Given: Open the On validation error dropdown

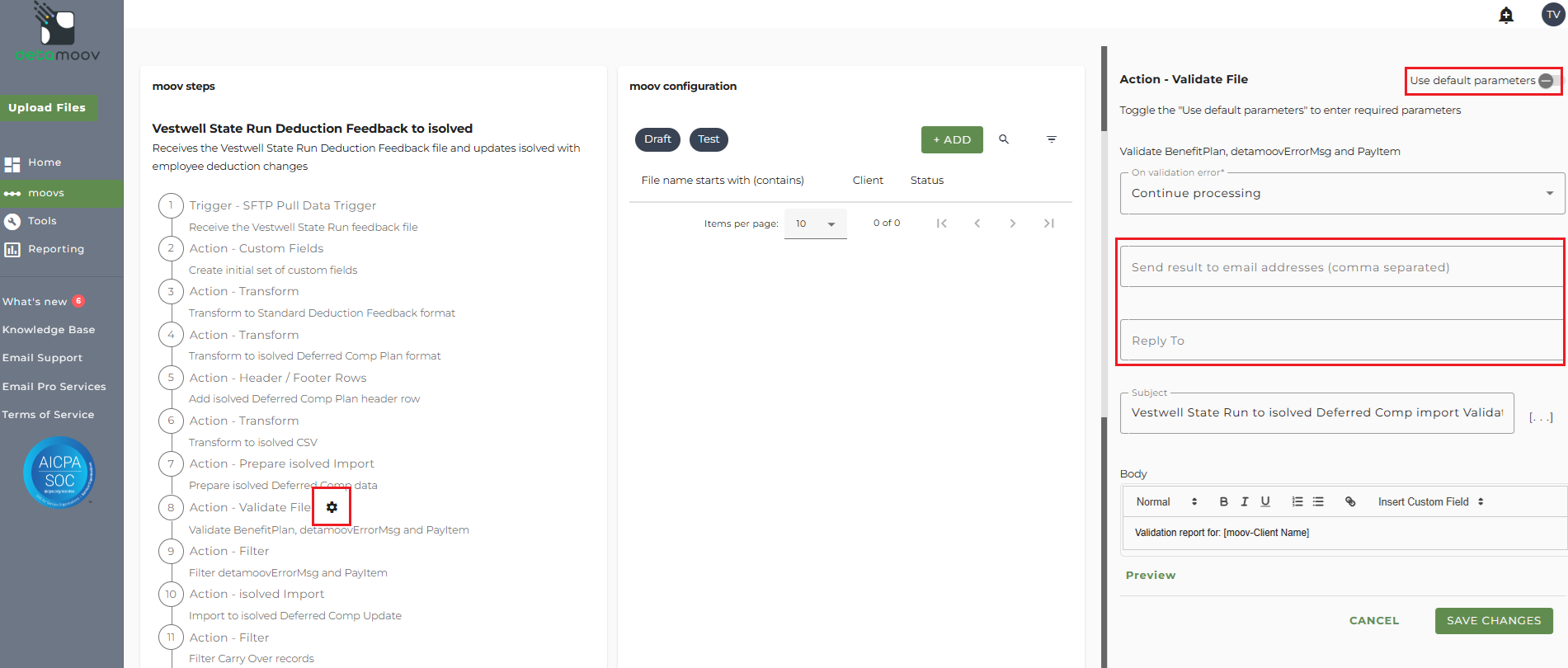Looking at the screenshot, I should tap(1342, 193).
